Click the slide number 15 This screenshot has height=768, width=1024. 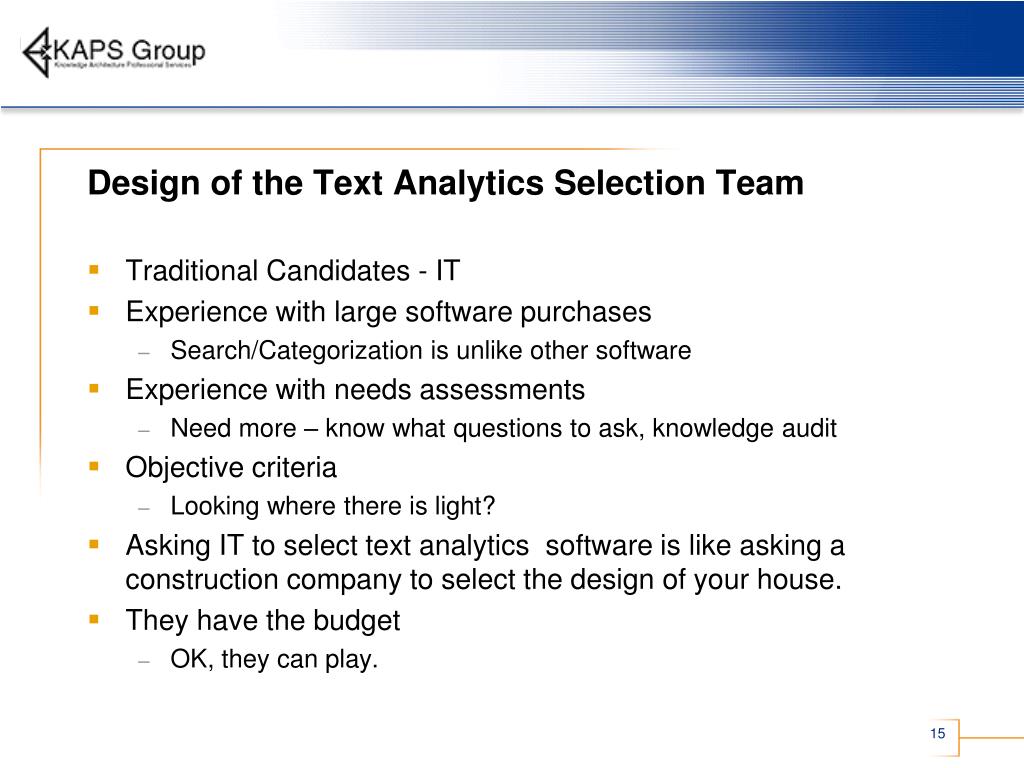tap(938, 733)
